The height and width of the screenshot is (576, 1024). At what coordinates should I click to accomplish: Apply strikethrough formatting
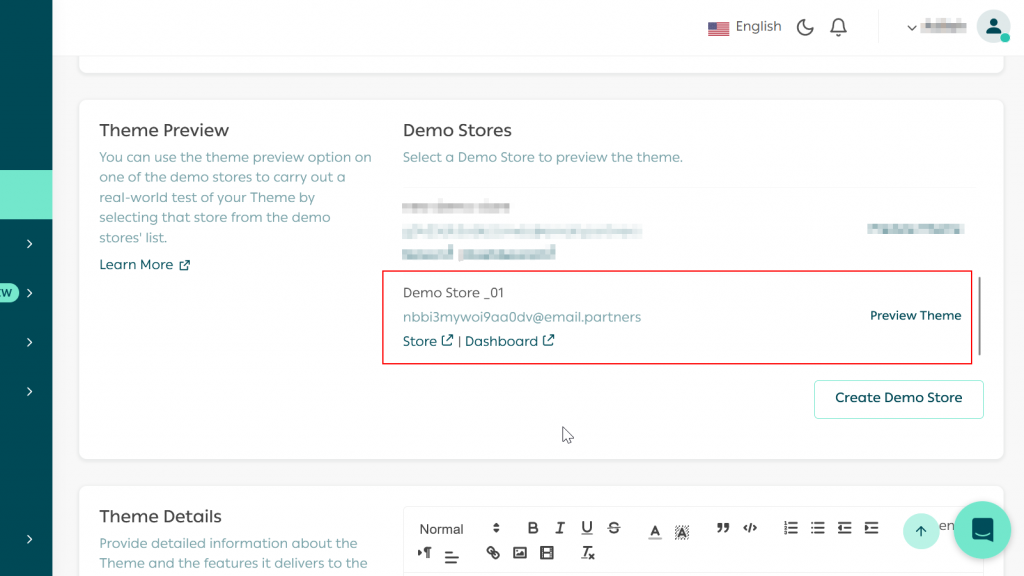tap(613, 528)
